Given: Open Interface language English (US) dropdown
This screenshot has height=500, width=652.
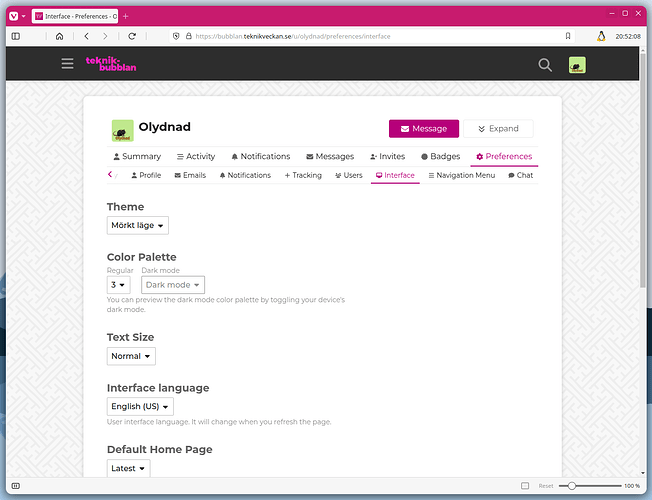Looking at the screenshot, I should (140, 406).
